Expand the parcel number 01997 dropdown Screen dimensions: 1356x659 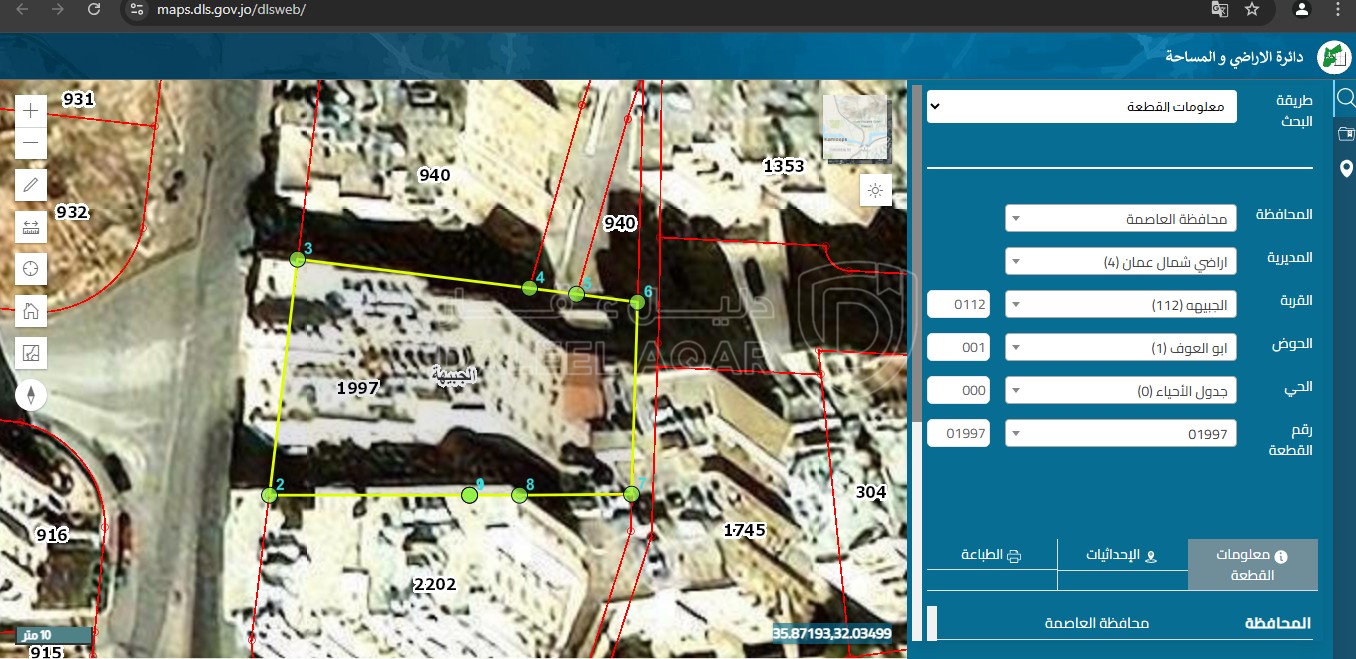[1120, 433]
